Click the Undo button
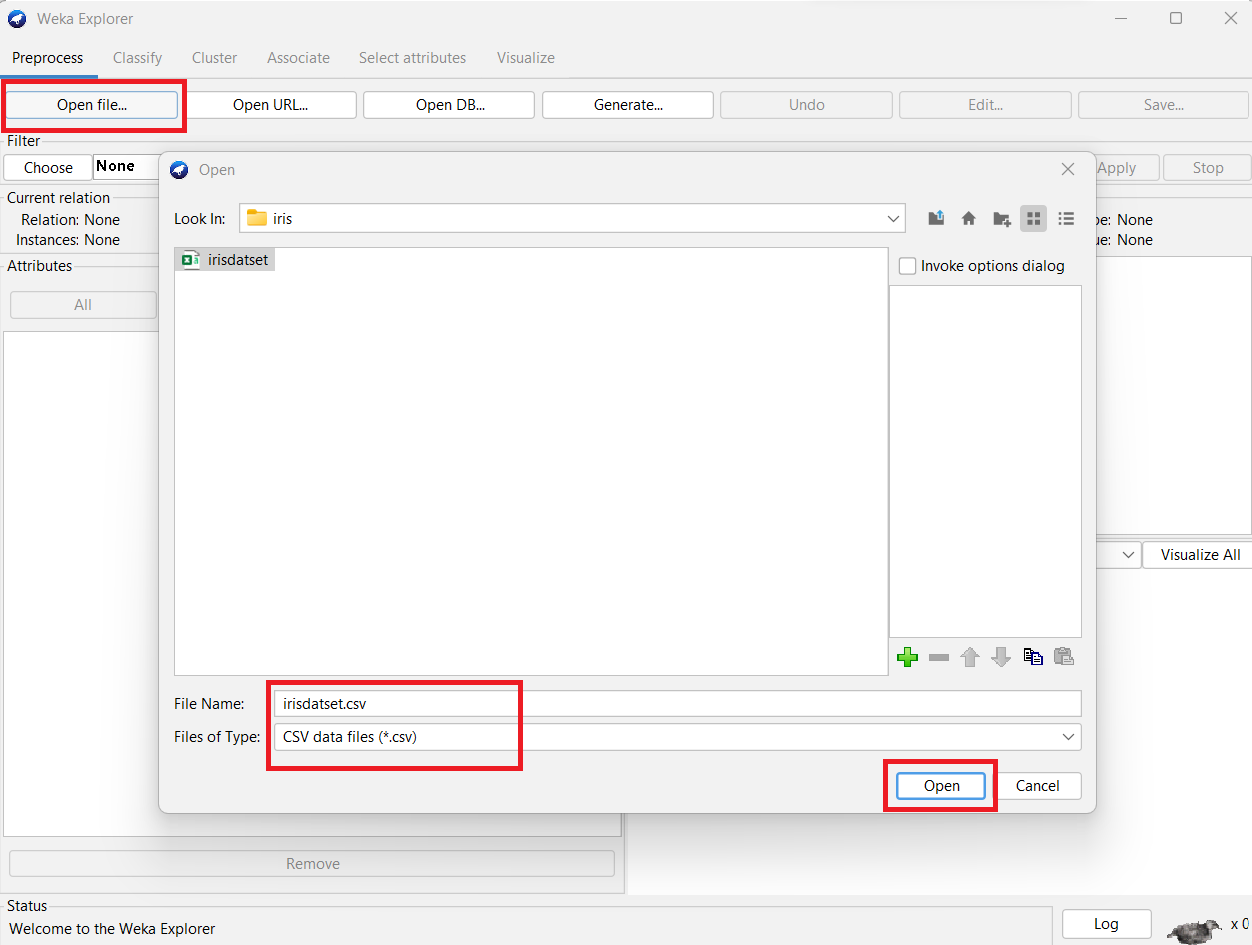Viewport: 1252px width, 945px height. (807, 105)
